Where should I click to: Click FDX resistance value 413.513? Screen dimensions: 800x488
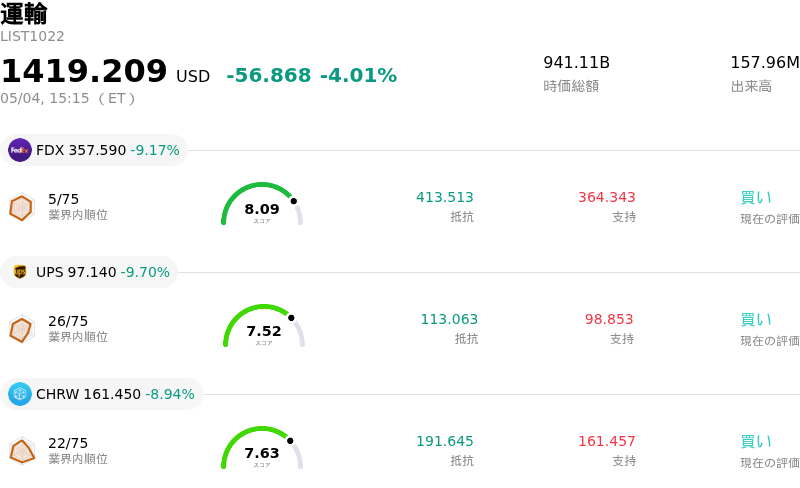coord(445,197)
